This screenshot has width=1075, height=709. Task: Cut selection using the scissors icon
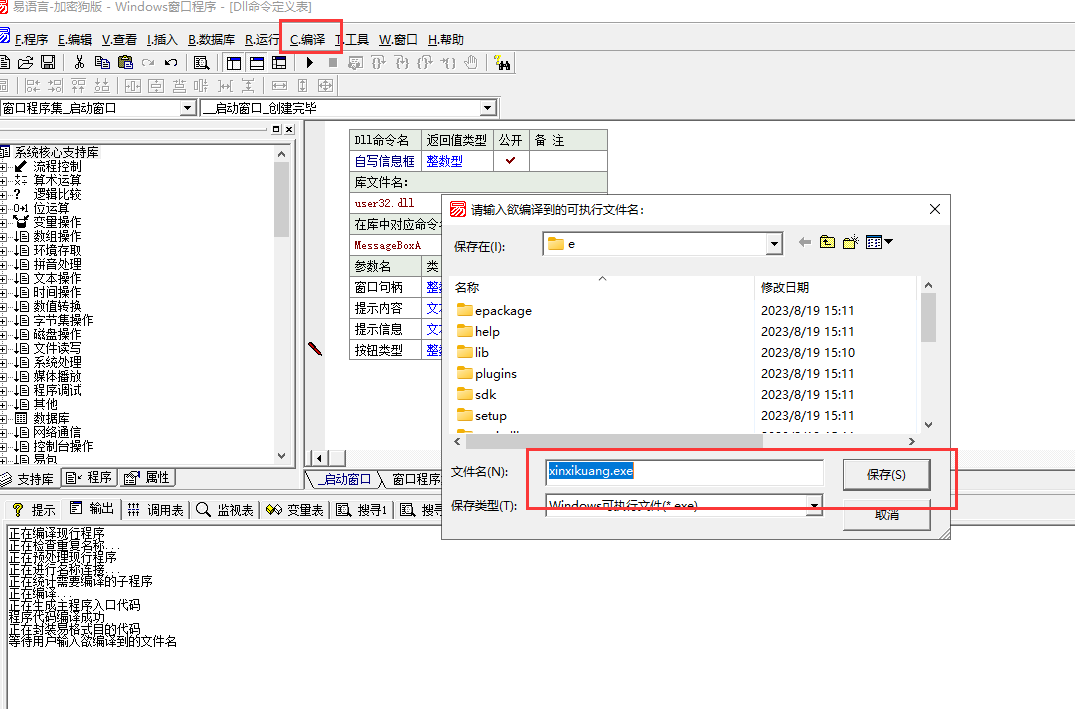80,63
